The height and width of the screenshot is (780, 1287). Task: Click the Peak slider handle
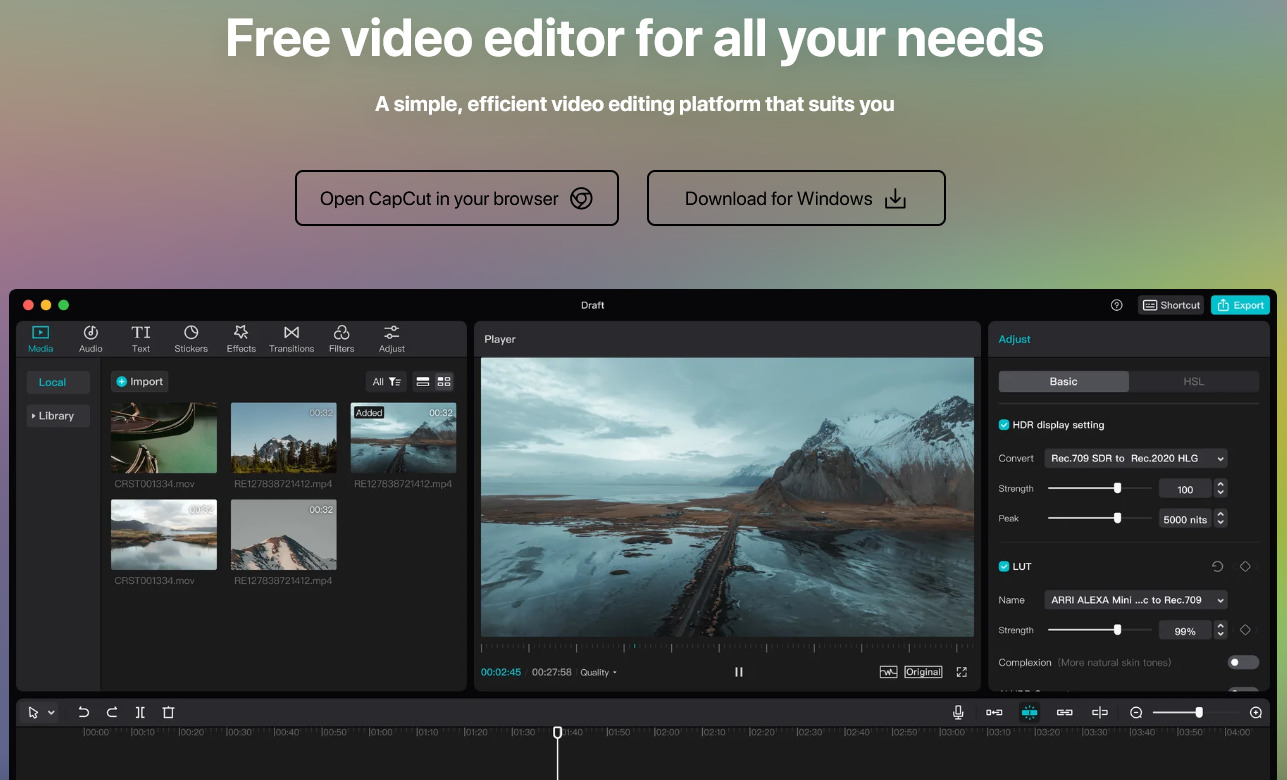click(1117, 518)
